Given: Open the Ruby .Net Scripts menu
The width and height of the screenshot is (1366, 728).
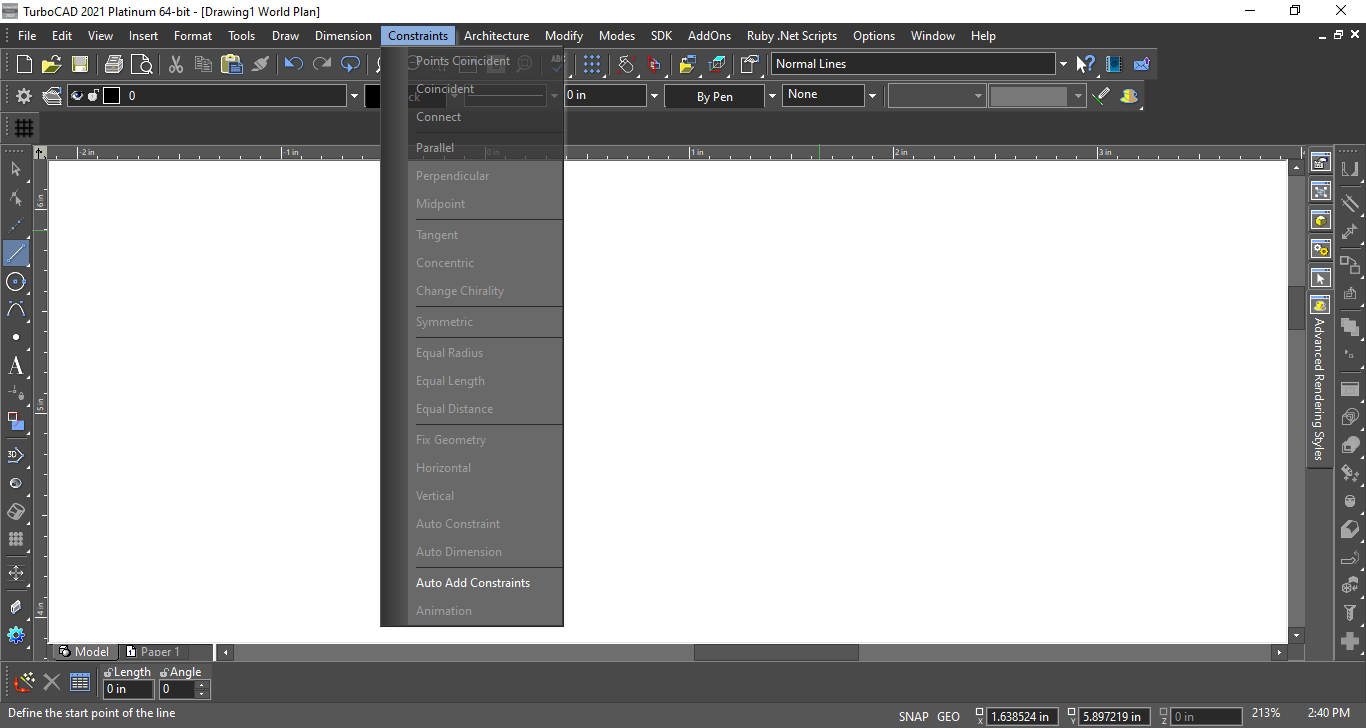Looking at the screenshot, I should coord(791,36).
